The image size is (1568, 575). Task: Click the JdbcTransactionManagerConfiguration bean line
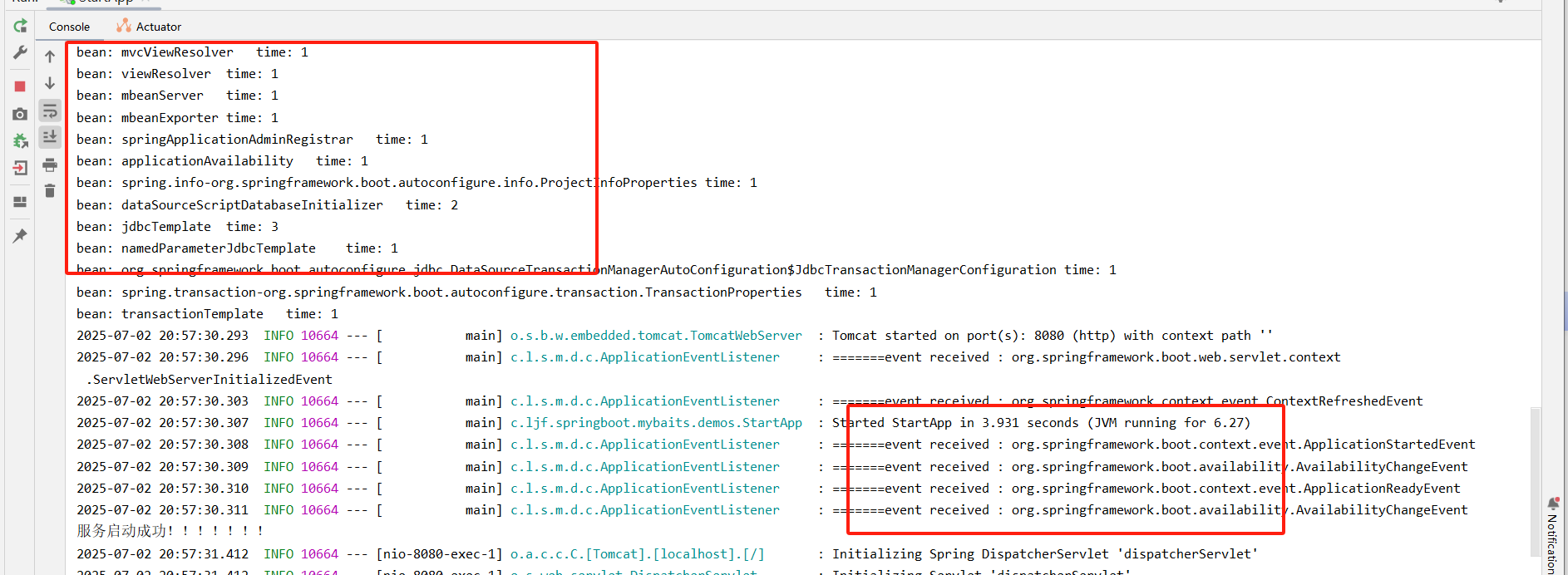coord(596,270)
